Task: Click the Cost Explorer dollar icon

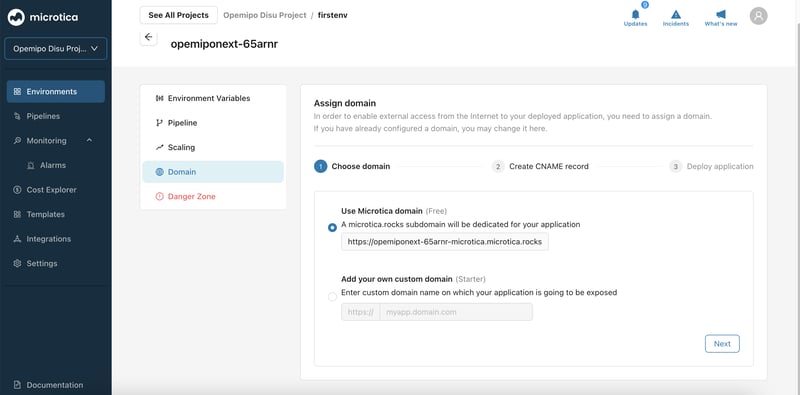Action: click(x=17, y=190)
